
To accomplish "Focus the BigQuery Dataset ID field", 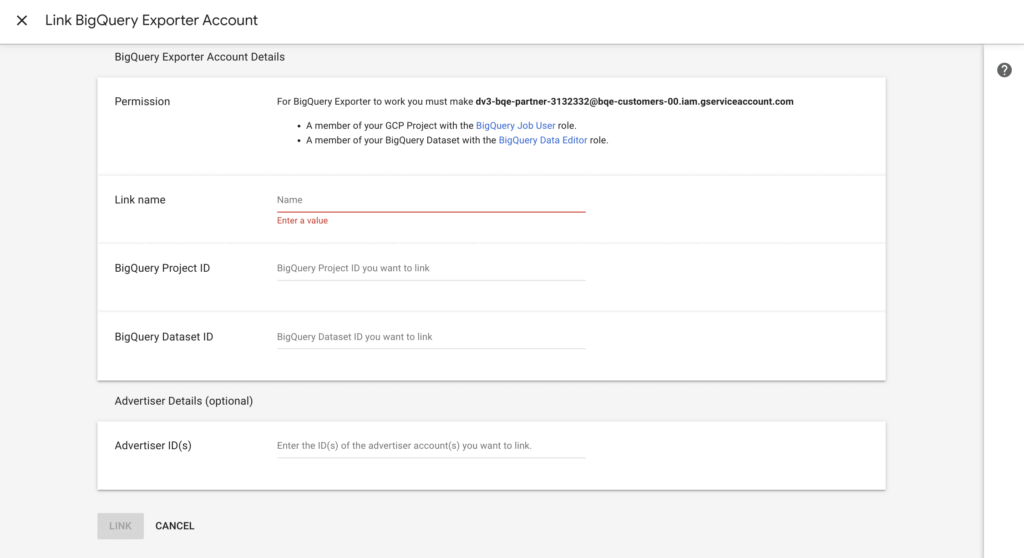I will point(431,336).
